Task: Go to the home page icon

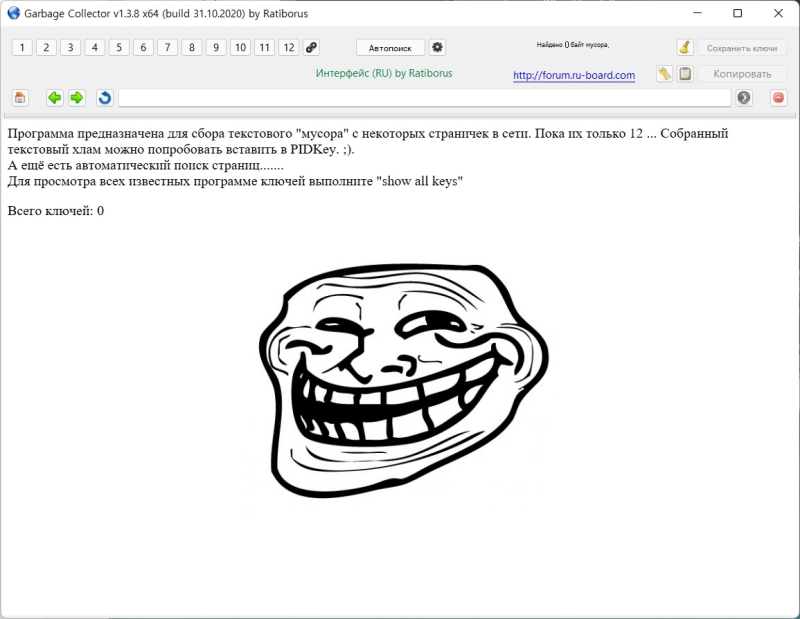Action: pos(20,97)
